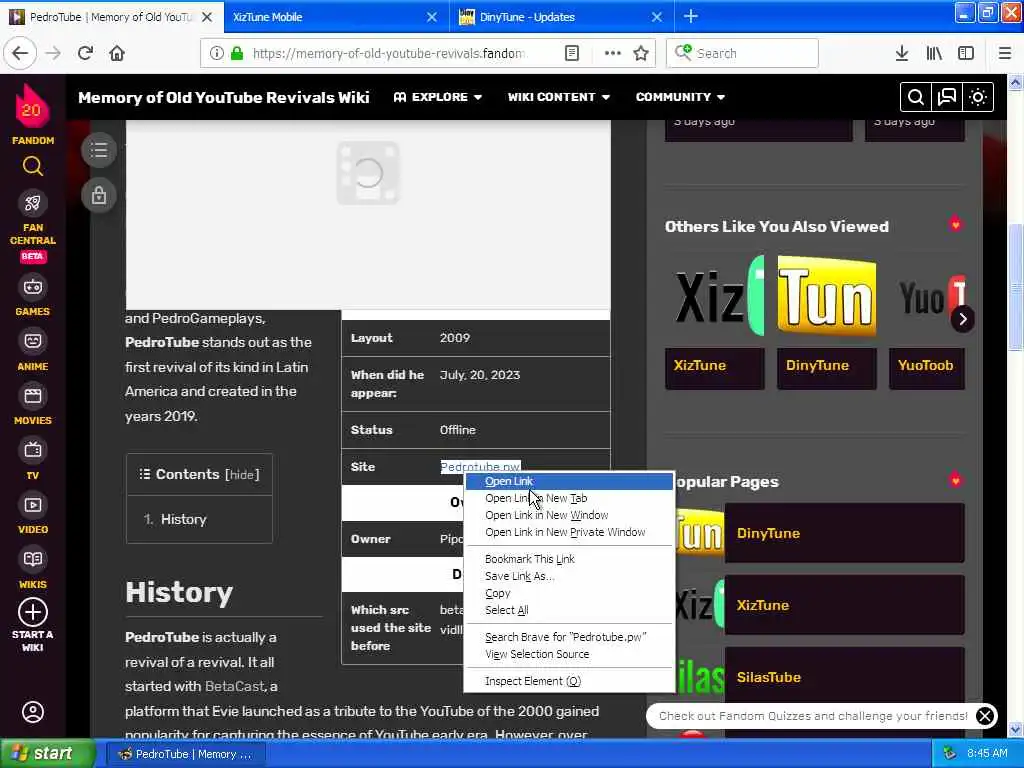Hide the Contents box via [hide]
1024x768 pixels.
pyautogui.click(x=242, y=475)
